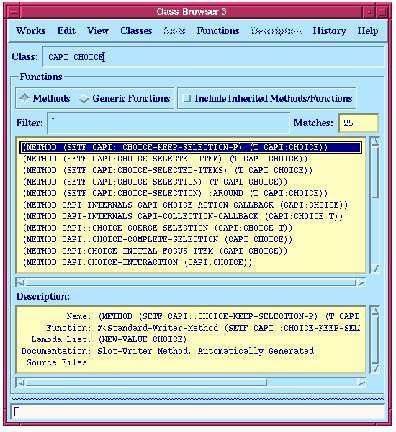Click methods list horizontal scroll left arrow
This screenshot has width=396, height=432.
20,283
